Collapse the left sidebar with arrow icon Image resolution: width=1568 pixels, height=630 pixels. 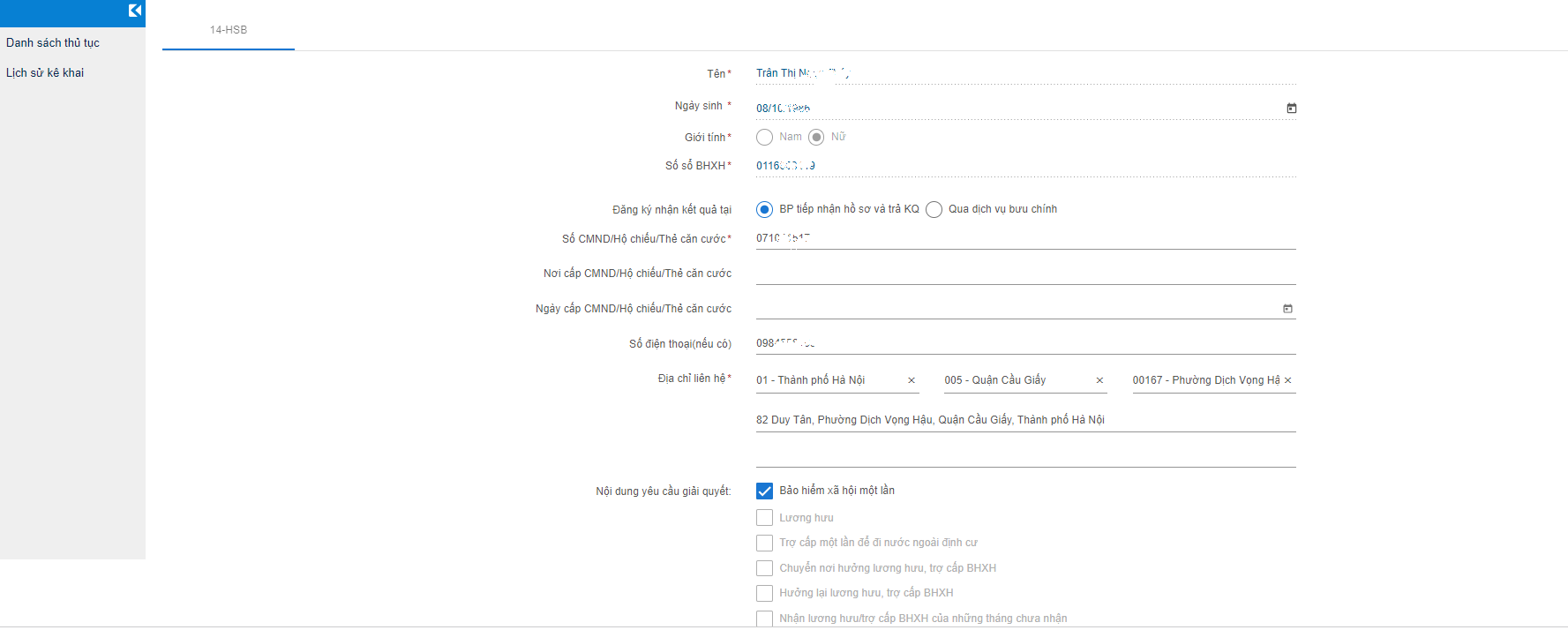134,11
